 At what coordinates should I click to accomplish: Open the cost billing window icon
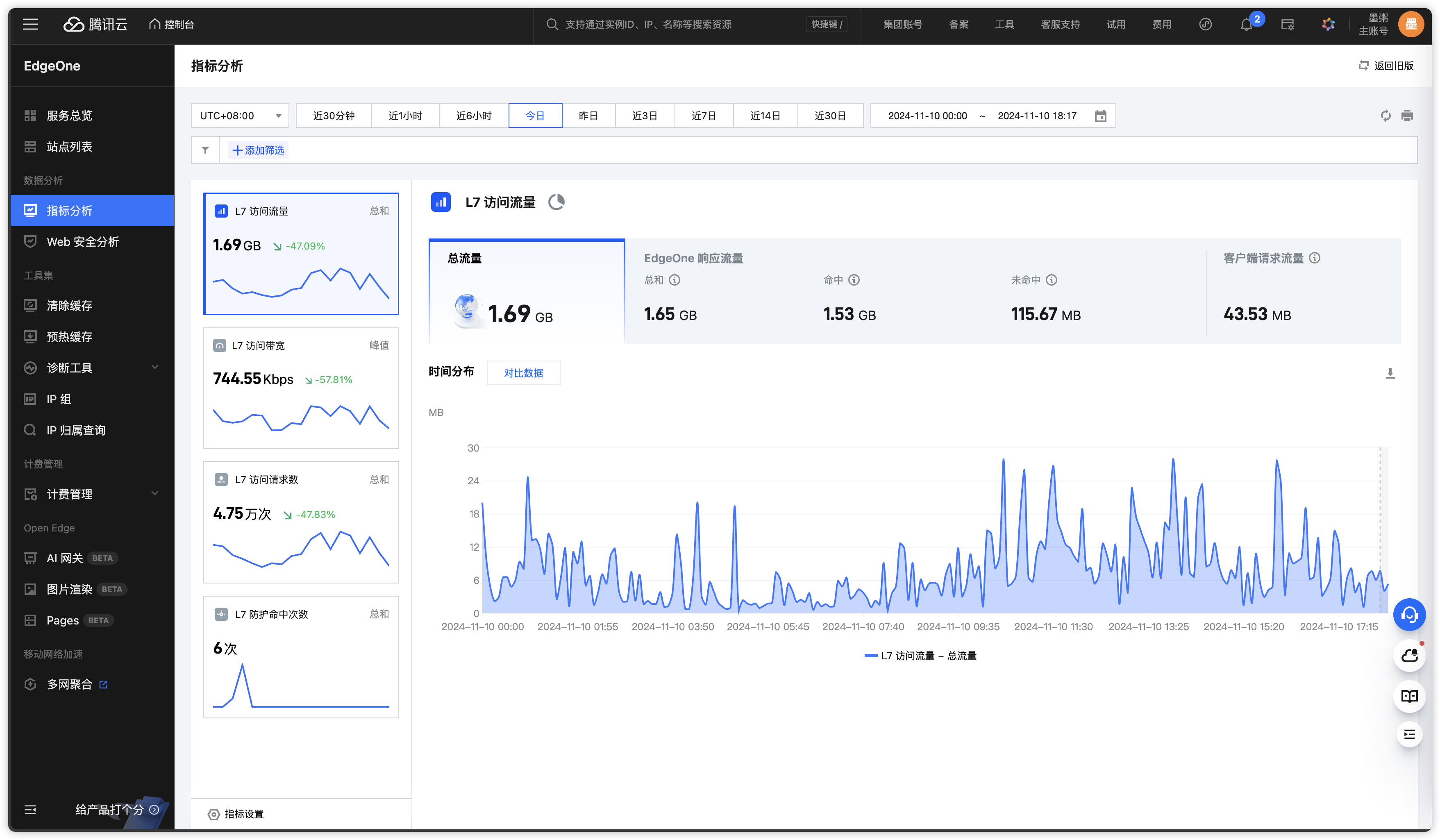pos(1288,24)
